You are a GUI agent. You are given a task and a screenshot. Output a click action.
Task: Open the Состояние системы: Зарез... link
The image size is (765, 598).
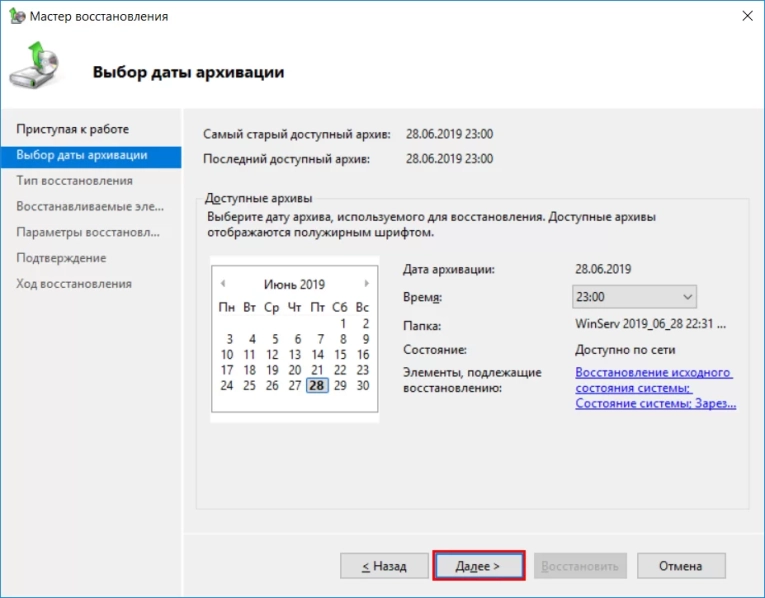point(655,403)
